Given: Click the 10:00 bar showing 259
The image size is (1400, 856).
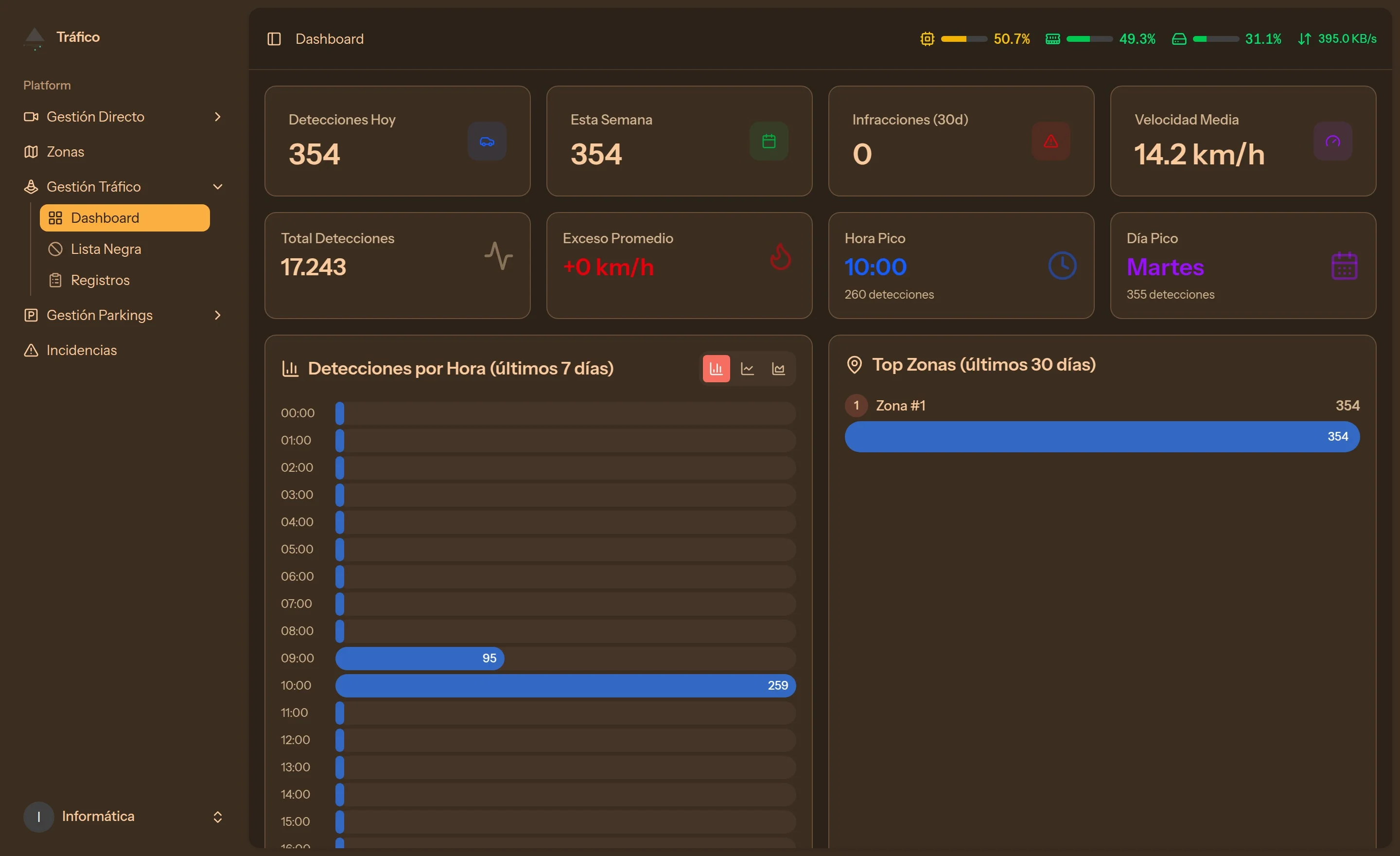Looking at the screenshot, I should tap(565, 685).
